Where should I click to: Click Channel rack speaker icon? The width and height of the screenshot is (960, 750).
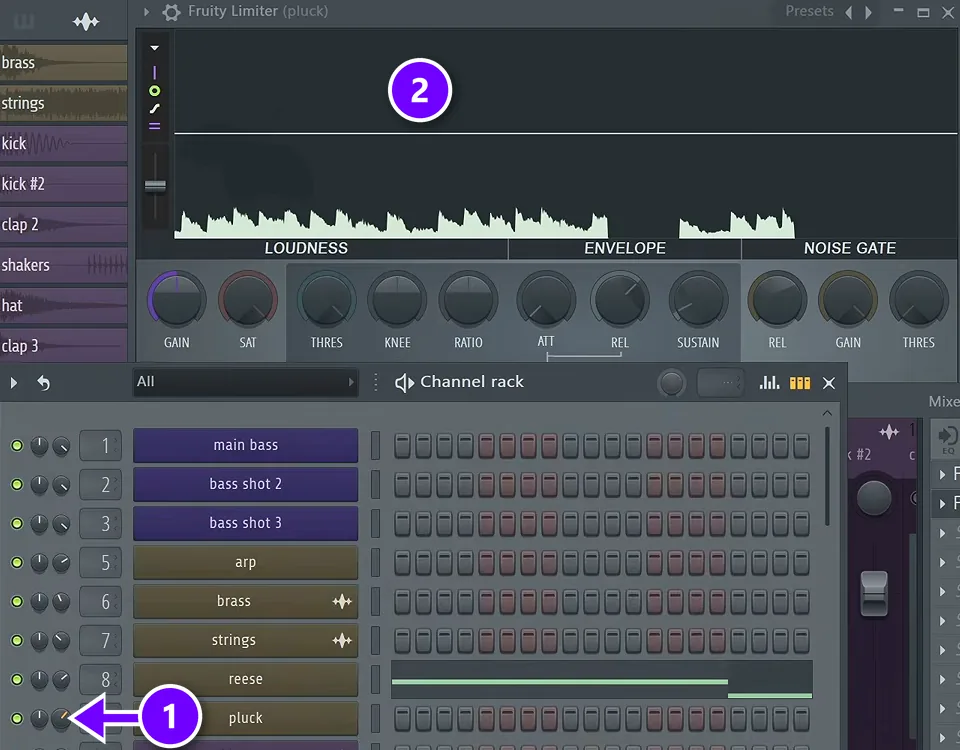[404, 383]
